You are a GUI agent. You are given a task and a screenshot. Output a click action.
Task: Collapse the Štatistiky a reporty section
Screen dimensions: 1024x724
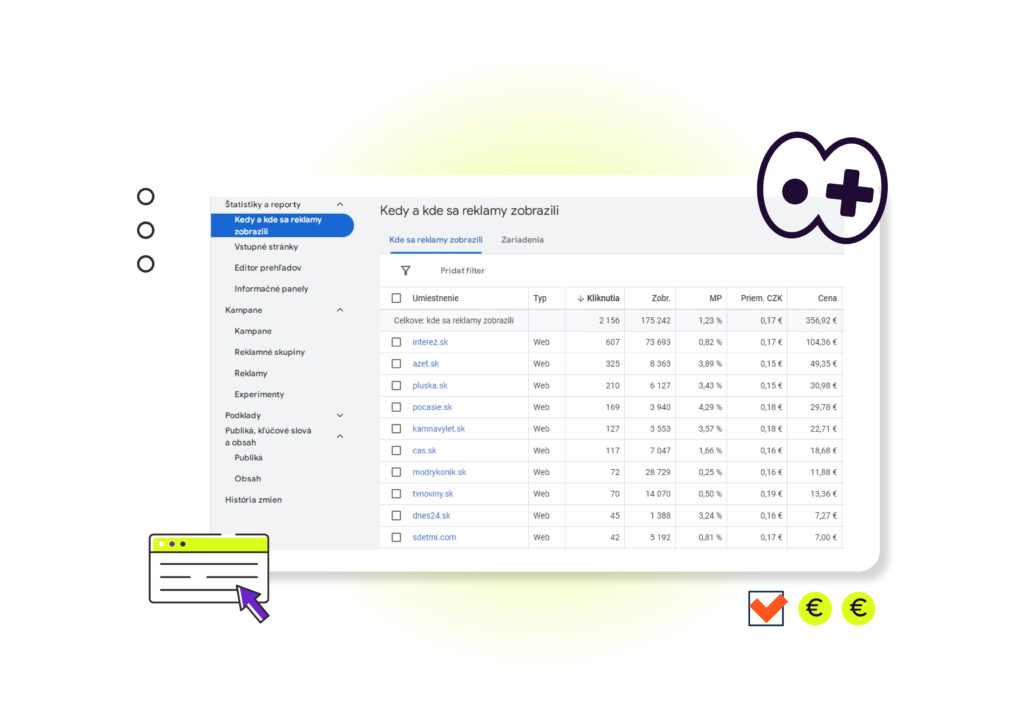[340, 205]
